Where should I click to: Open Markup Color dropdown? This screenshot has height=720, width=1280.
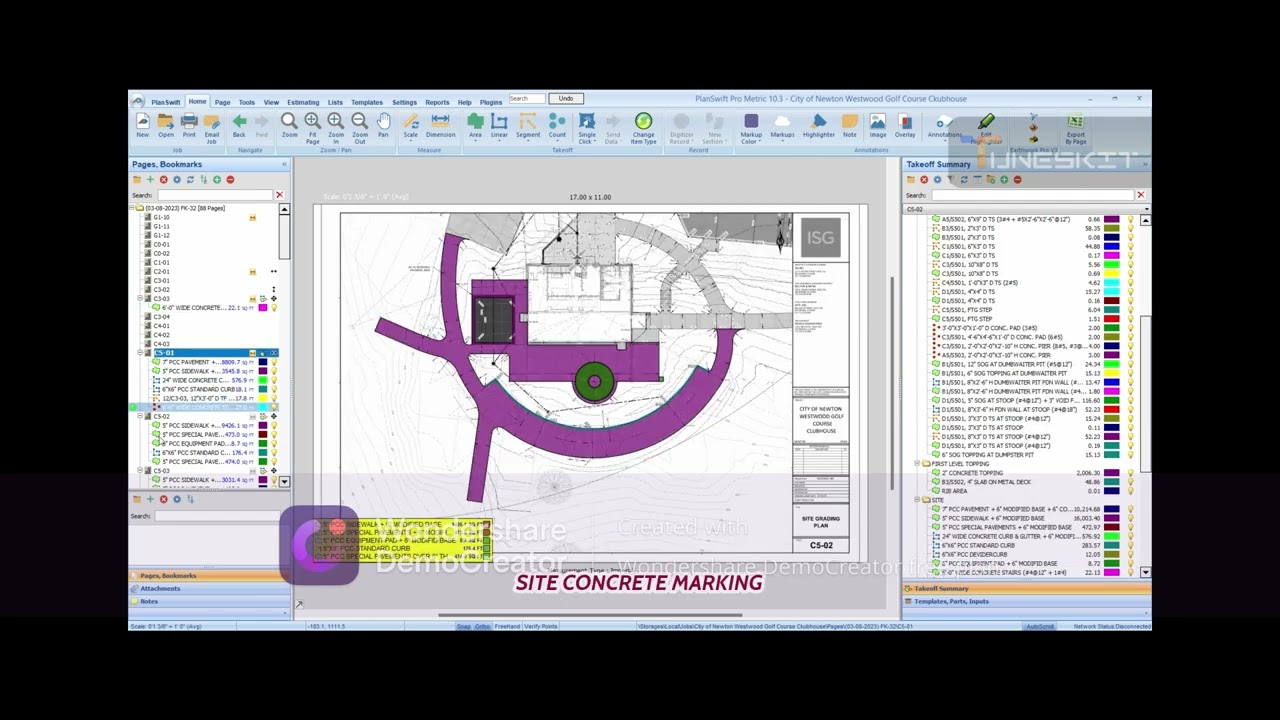pyautogui.click(x=751, y=127)
